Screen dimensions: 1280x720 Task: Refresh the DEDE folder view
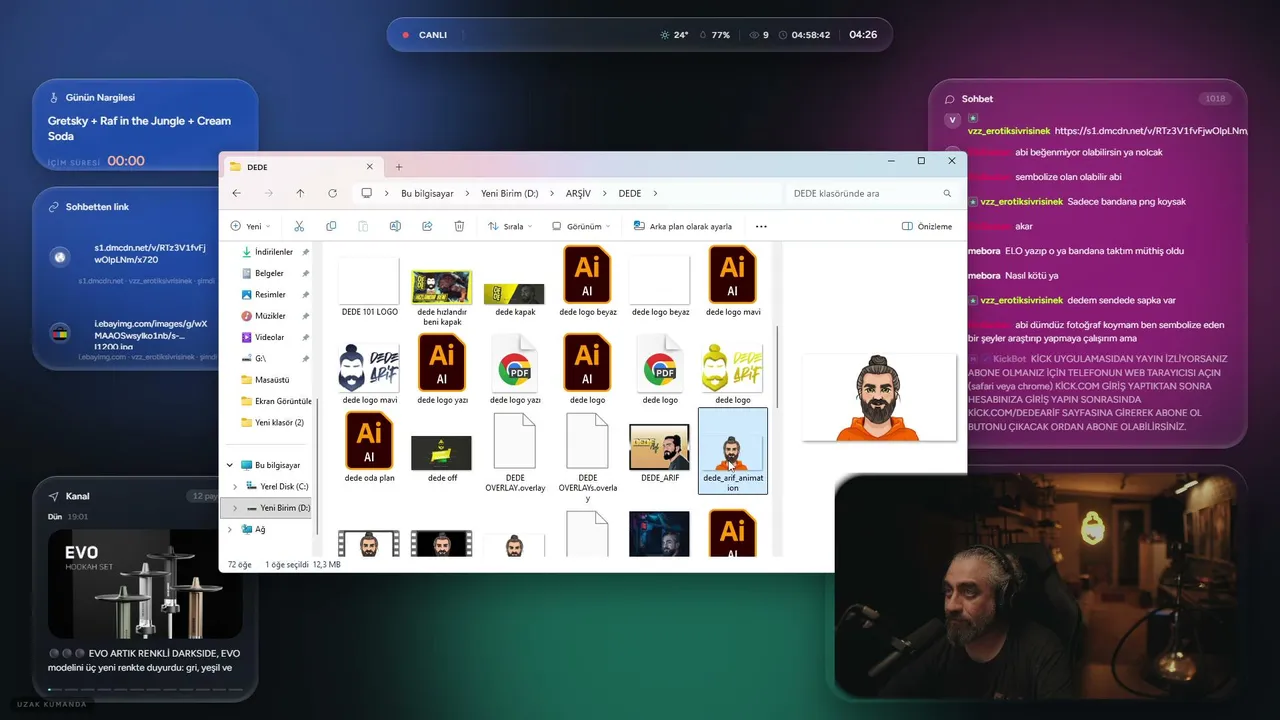[332, 193]
